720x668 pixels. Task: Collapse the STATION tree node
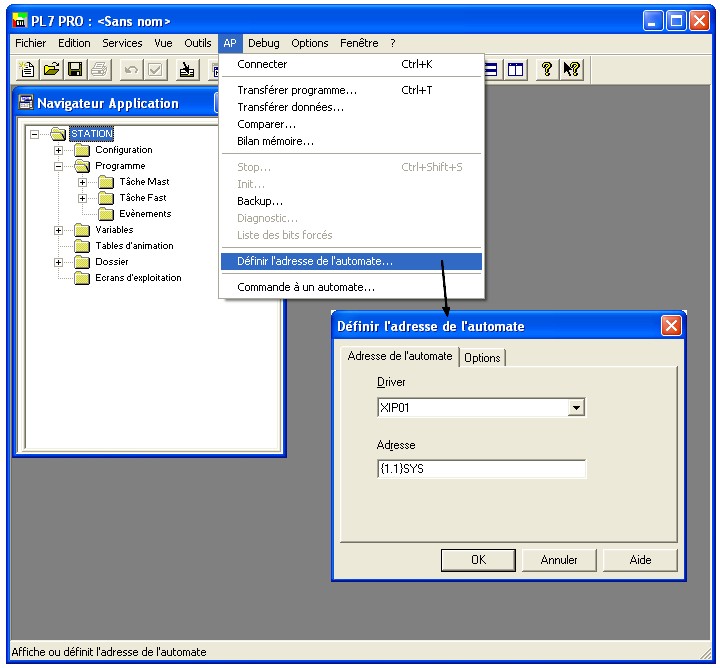click(x=34, y=134)
